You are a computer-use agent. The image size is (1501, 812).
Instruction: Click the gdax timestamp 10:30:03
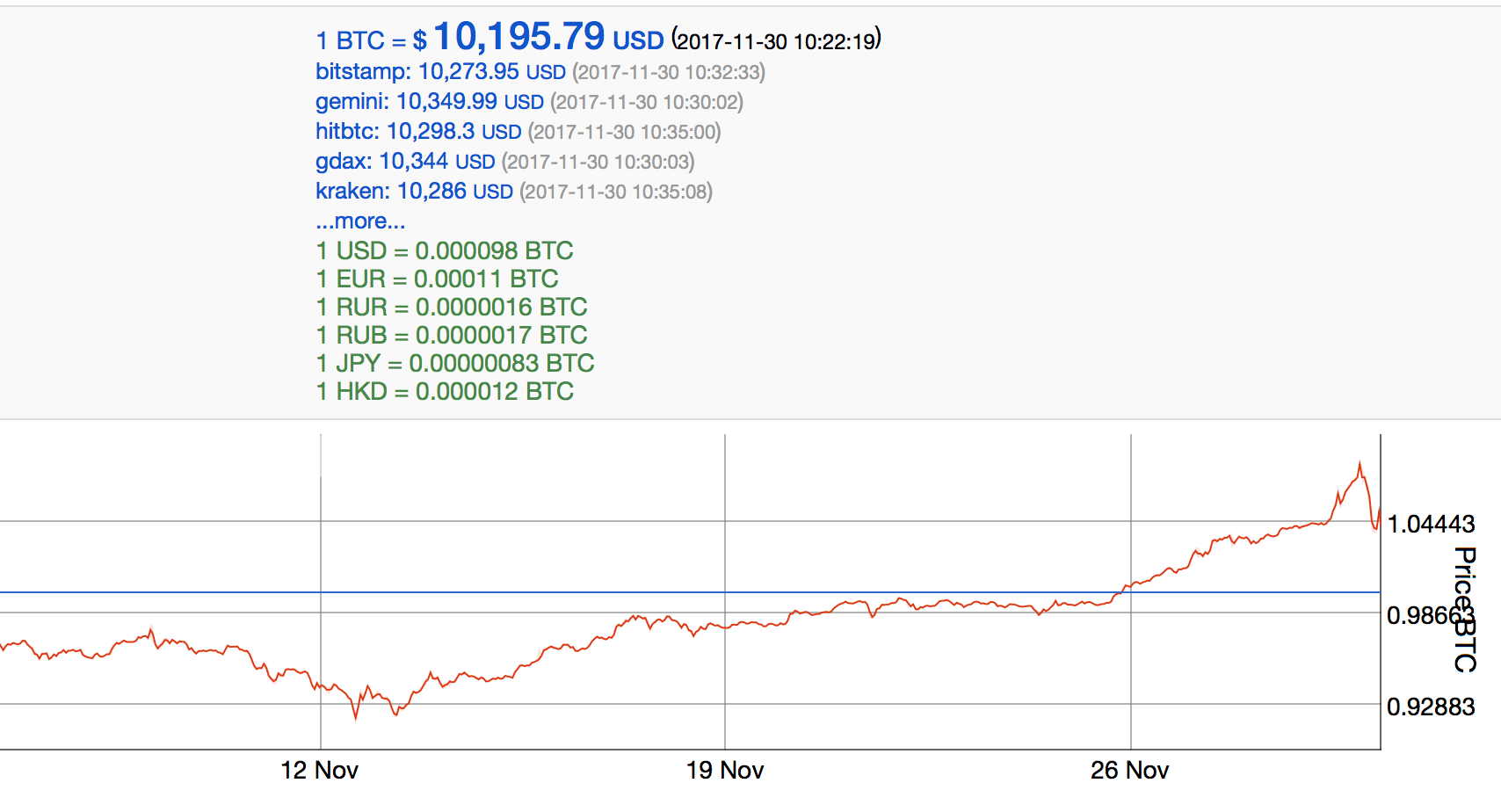coord(598,163)
